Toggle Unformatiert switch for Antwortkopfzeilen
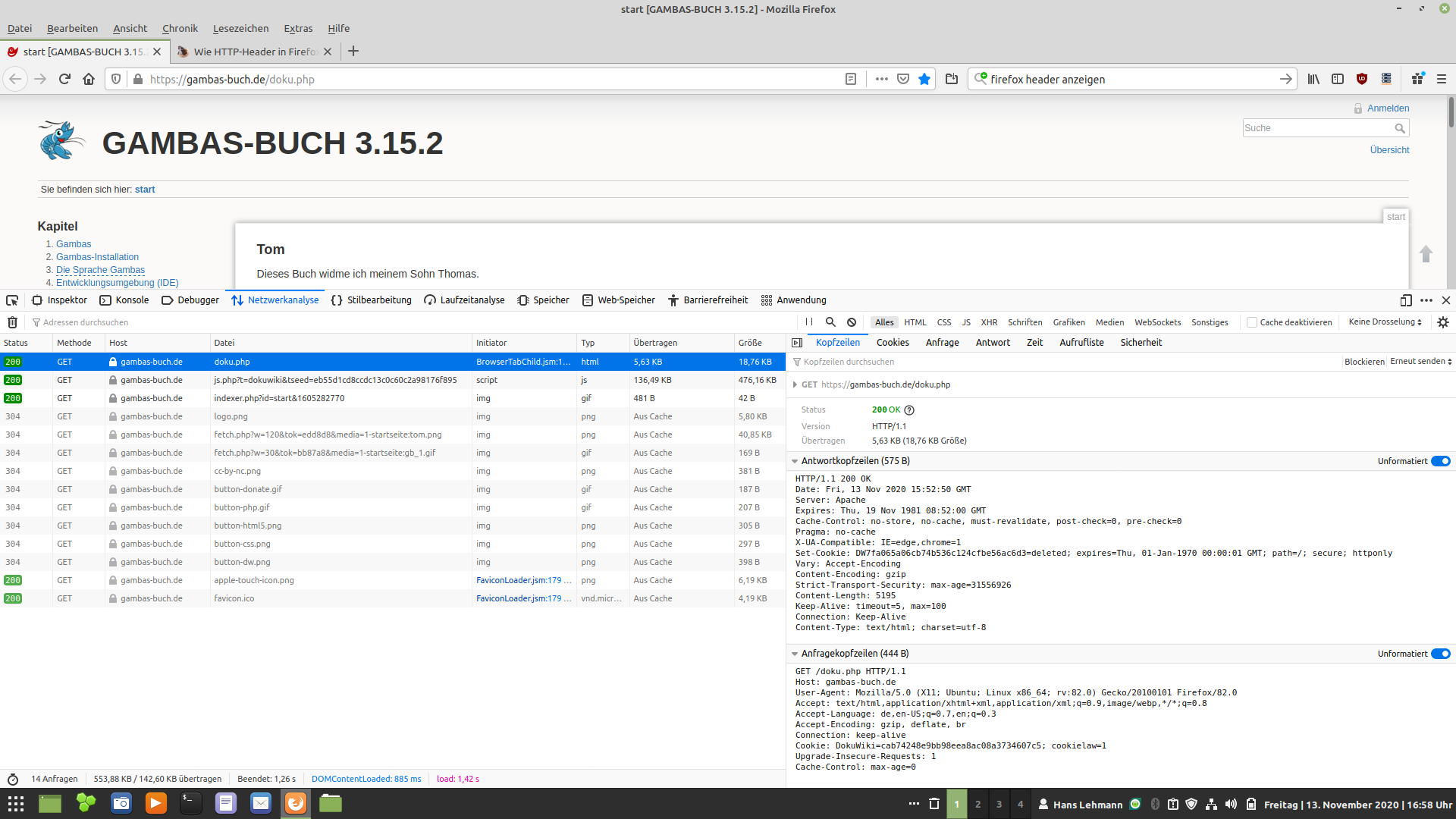Viewport: 1456px width, 819px height. point(1440,461)
